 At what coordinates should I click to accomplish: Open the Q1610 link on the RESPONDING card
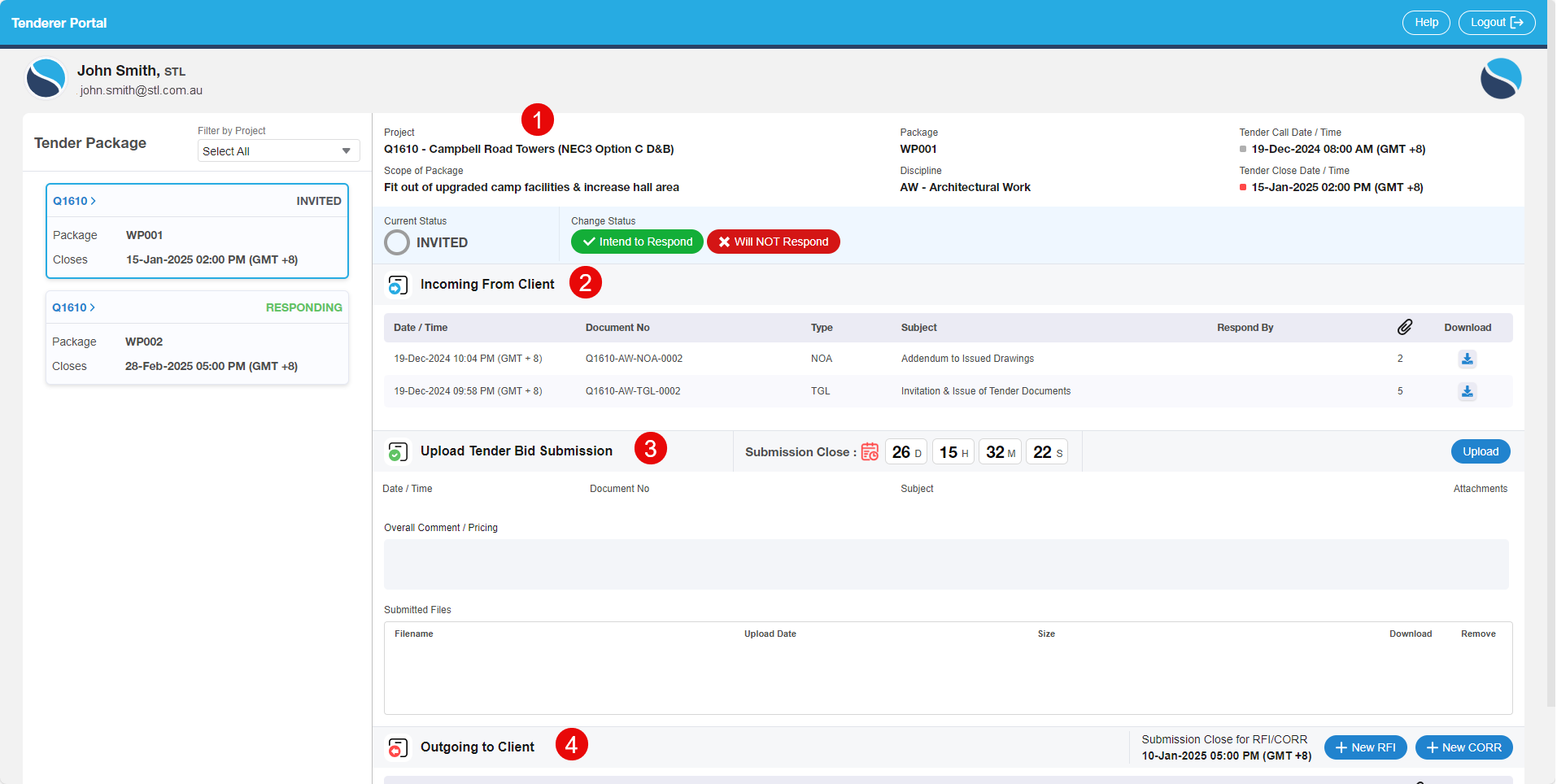point(73,307)
